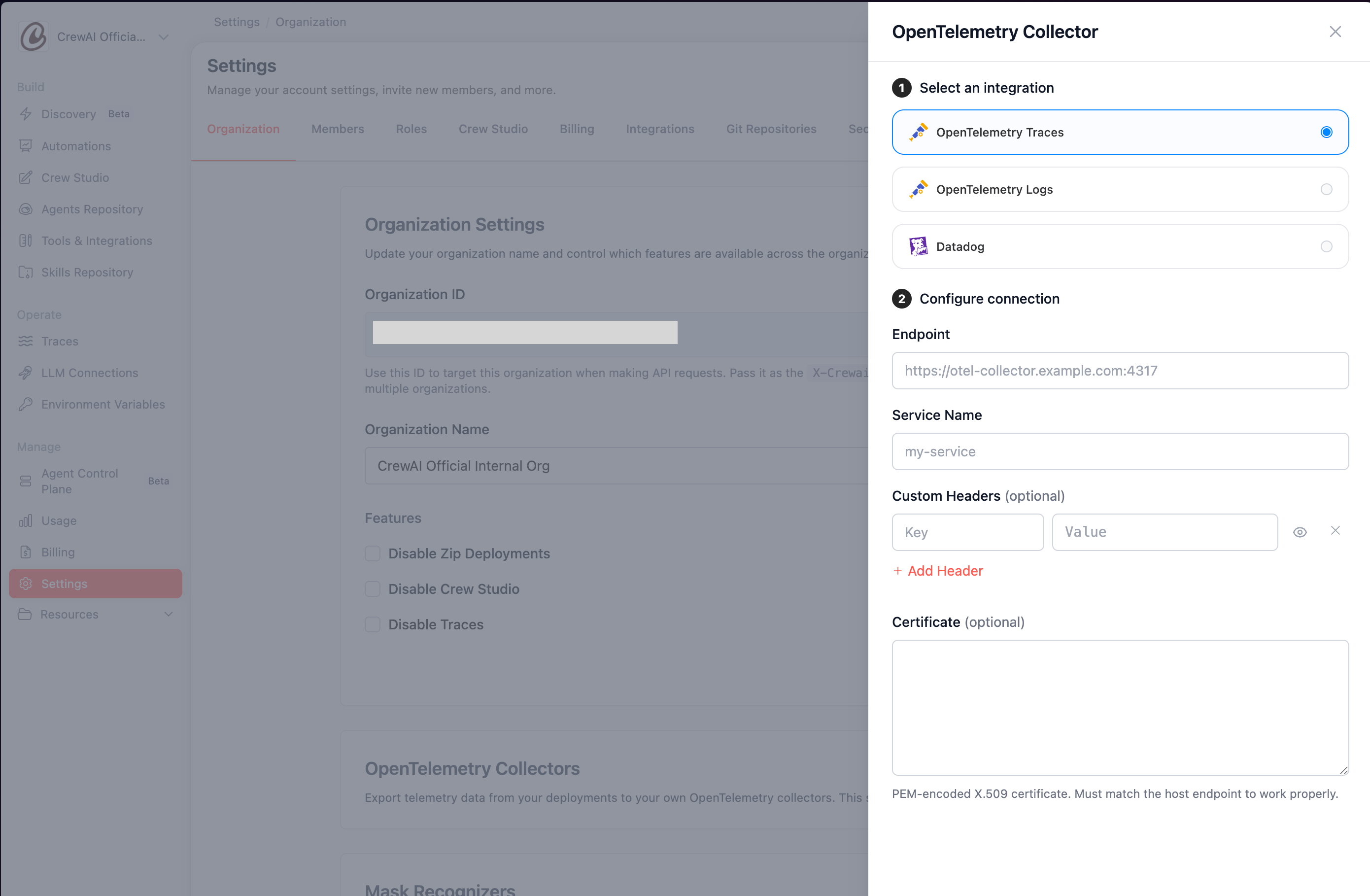Open the Billing settings tab

[x=577, y=129]
